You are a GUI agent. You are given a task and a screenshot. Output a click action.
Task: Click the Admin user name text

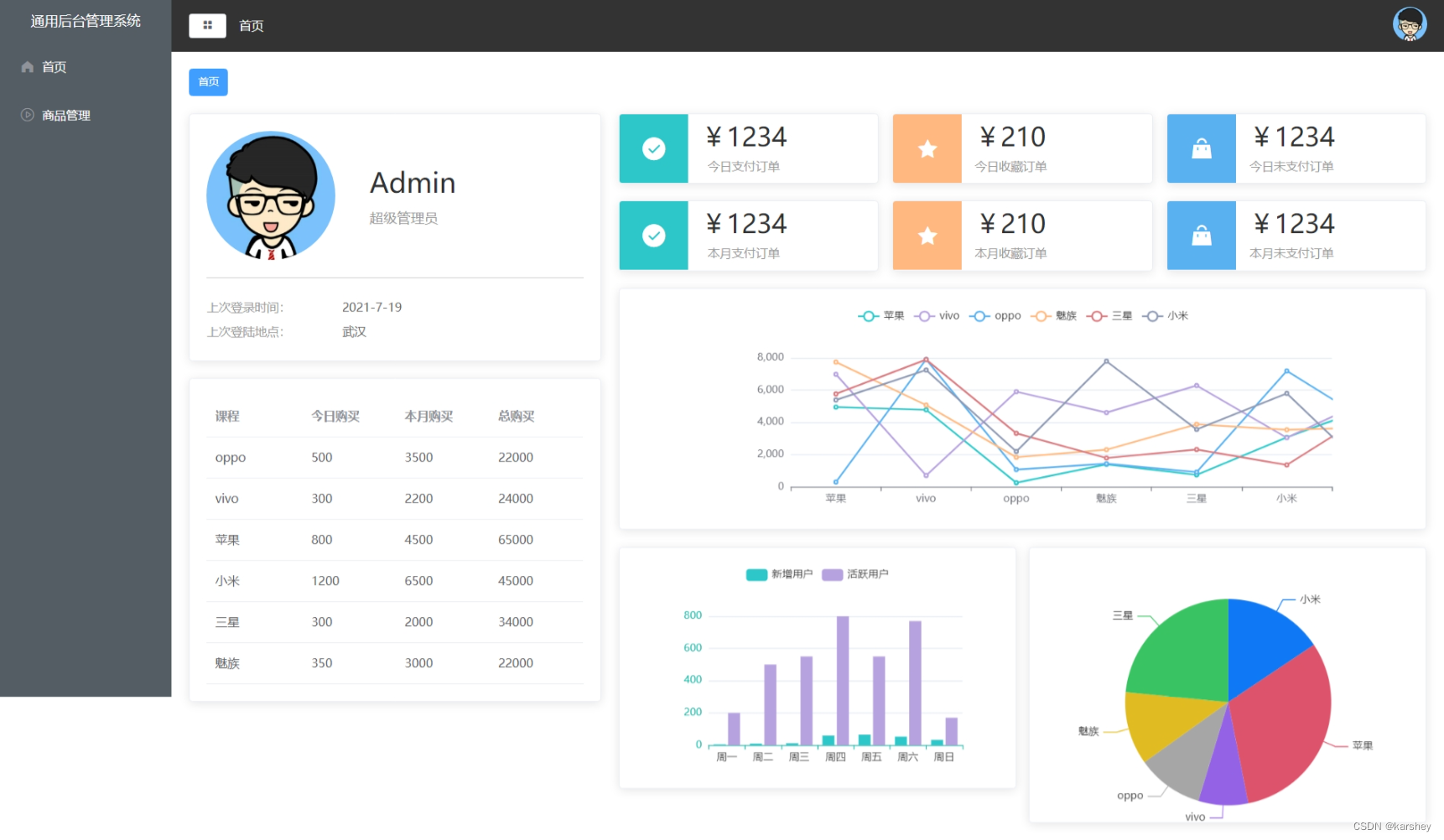pos(413,183)
